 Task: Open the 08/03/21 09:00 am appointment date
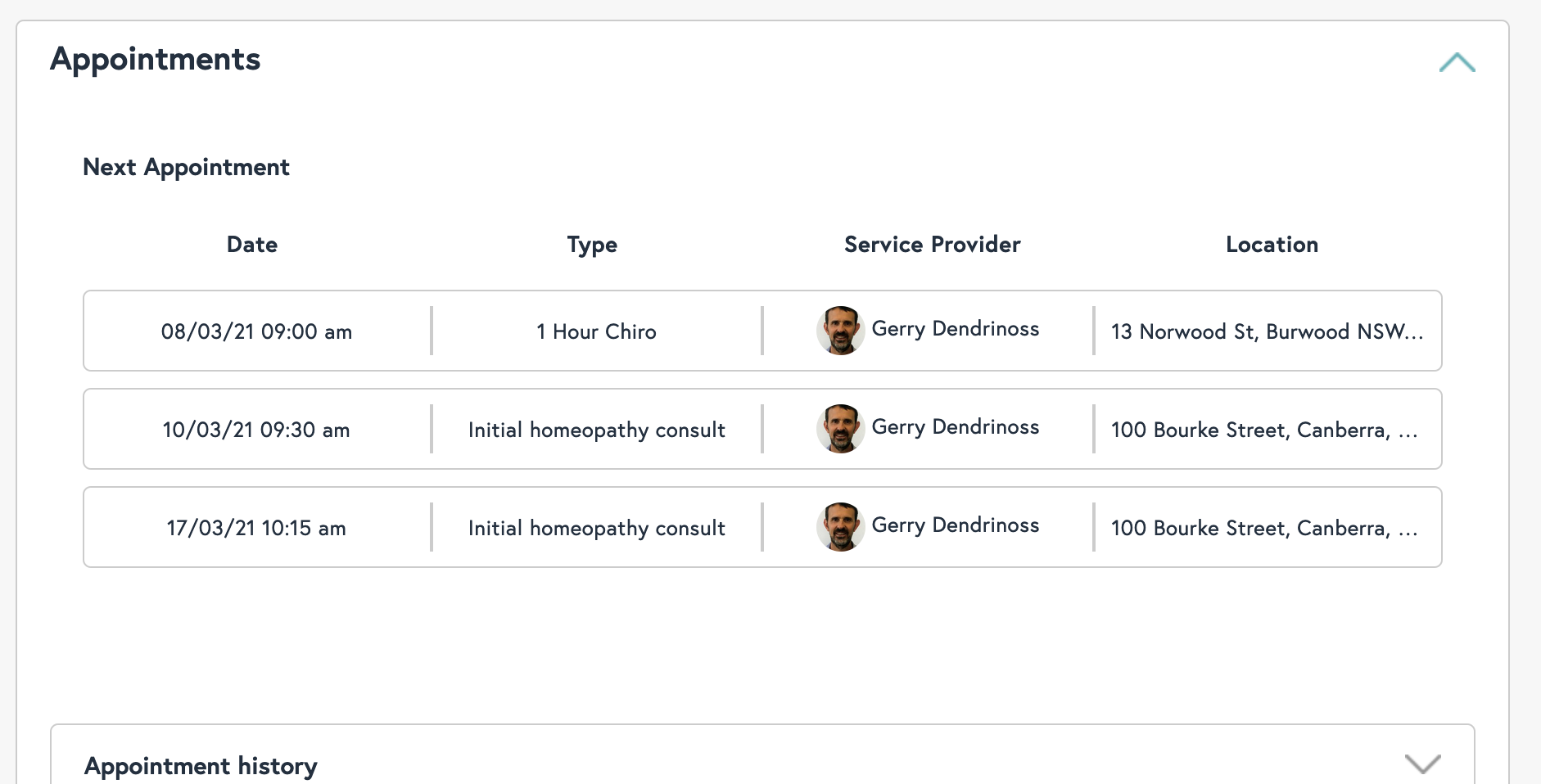click(256, 331)
